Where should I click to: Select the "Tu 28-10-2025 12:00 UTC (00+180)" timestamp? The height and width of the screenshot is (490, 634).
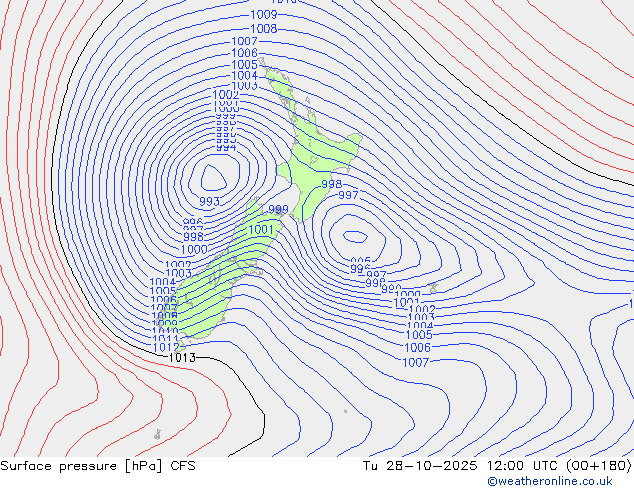(x=497, y=466)
